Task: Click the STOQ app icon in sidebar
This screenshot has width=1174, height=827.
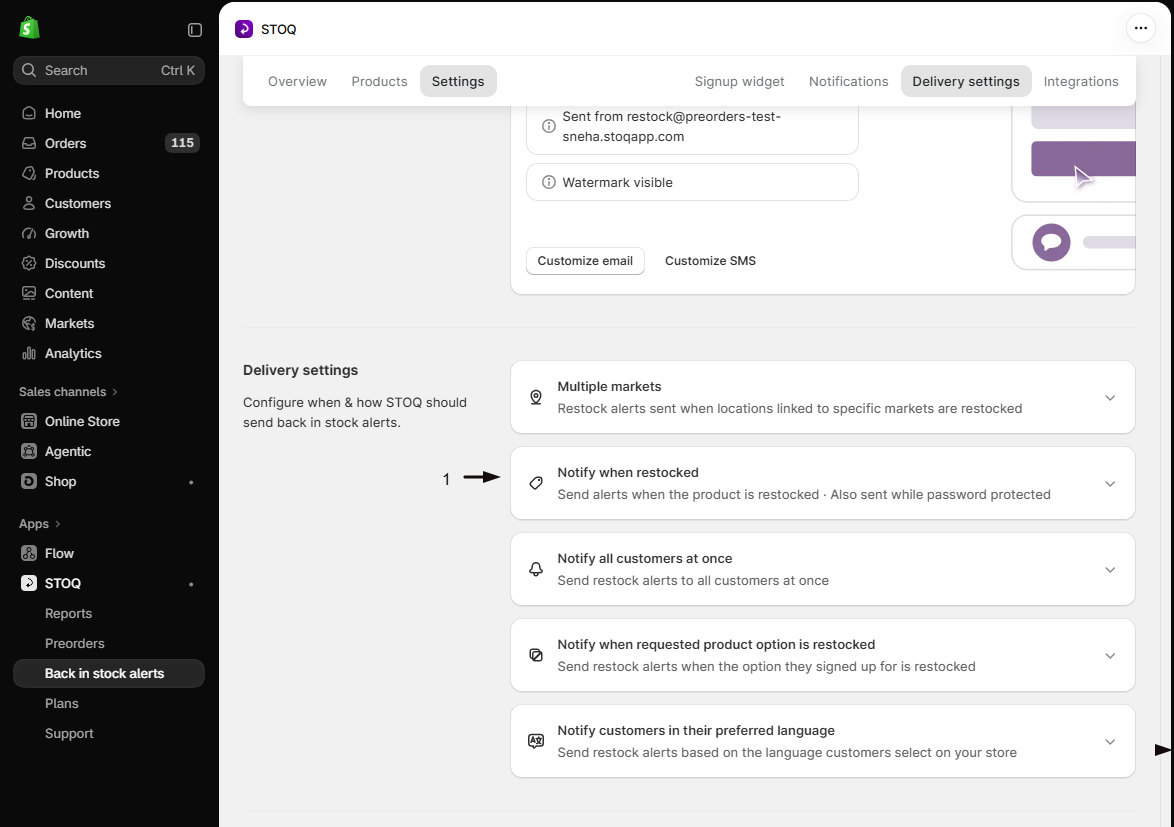Action: (29, 582)
